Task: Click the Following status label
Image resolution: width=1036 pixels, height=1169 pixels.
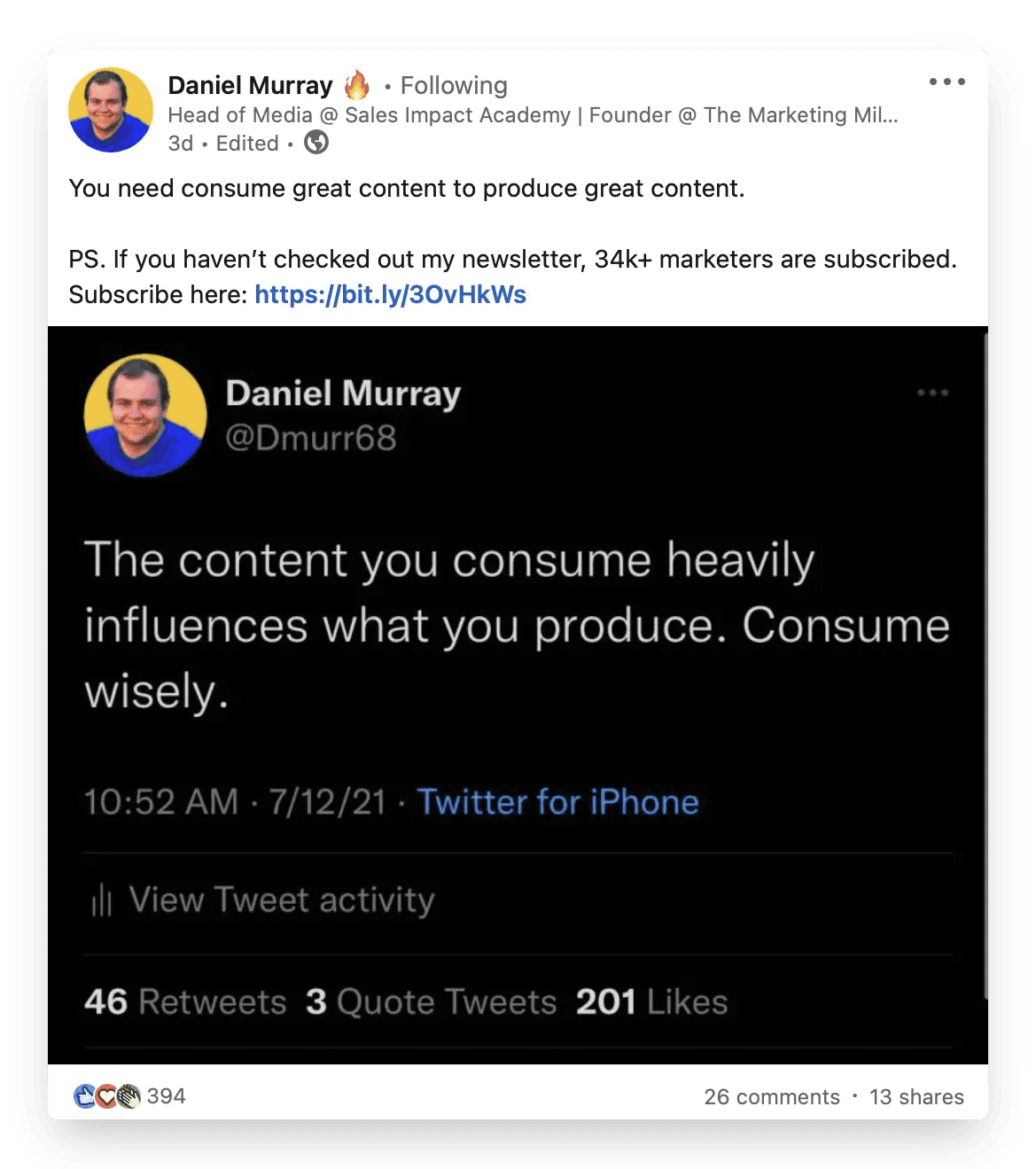Action: click(454, 85)
